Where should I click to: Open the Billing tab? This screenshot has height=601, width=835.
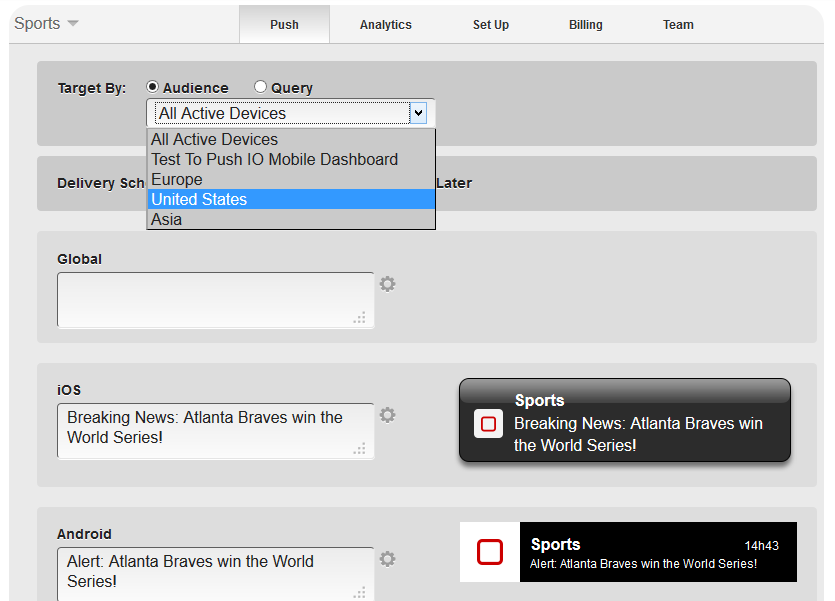(586, 24)
